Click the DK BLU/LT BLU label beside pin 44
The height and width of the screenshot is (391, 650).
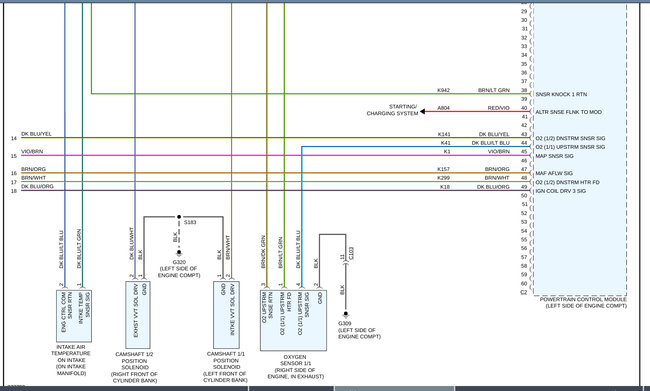(x=490, y=143)
